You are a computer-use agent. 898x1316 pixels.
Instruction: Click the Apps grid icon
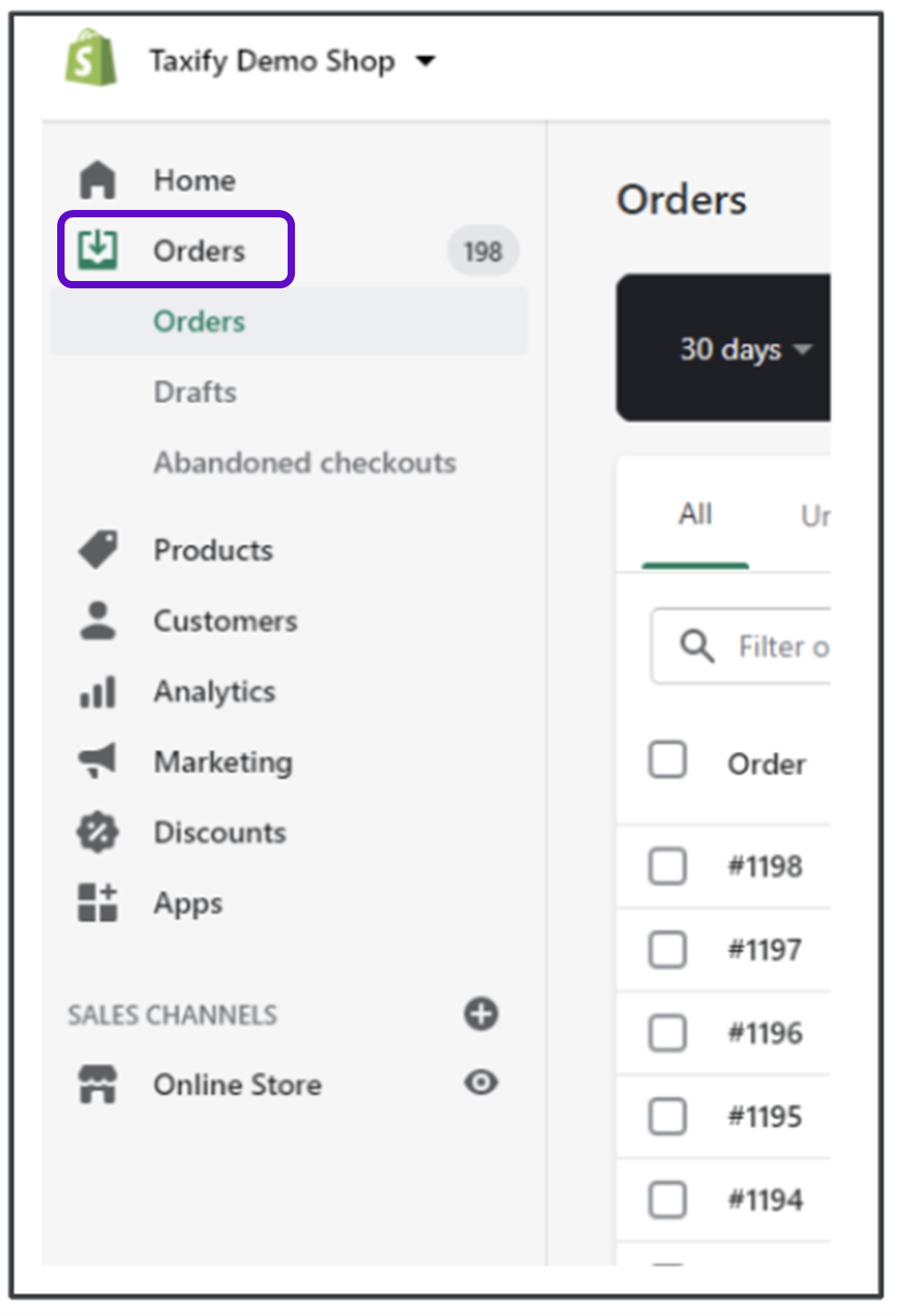[97, 903]
